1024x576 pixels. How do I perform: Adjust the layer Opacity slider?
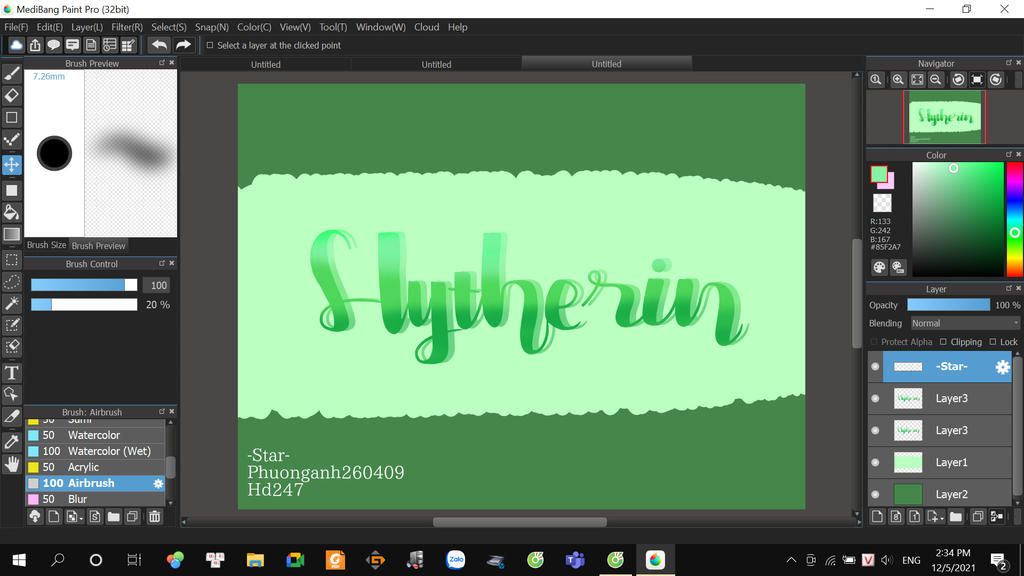[948, 305]
